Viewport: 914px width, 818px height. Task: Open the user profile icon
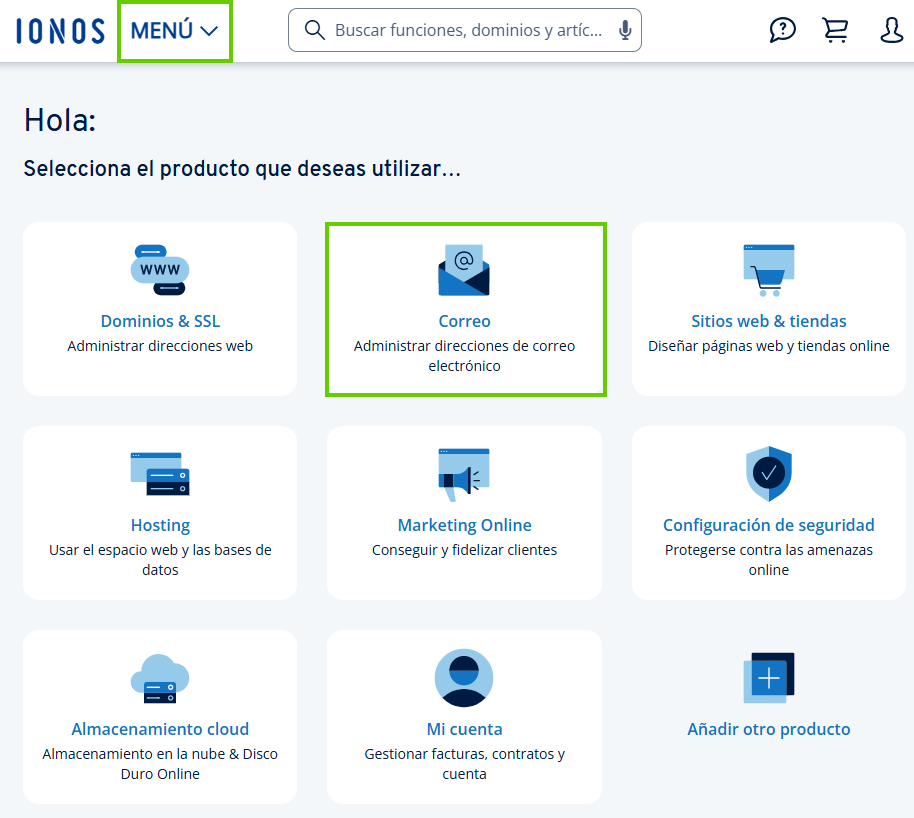pos(891,30)
